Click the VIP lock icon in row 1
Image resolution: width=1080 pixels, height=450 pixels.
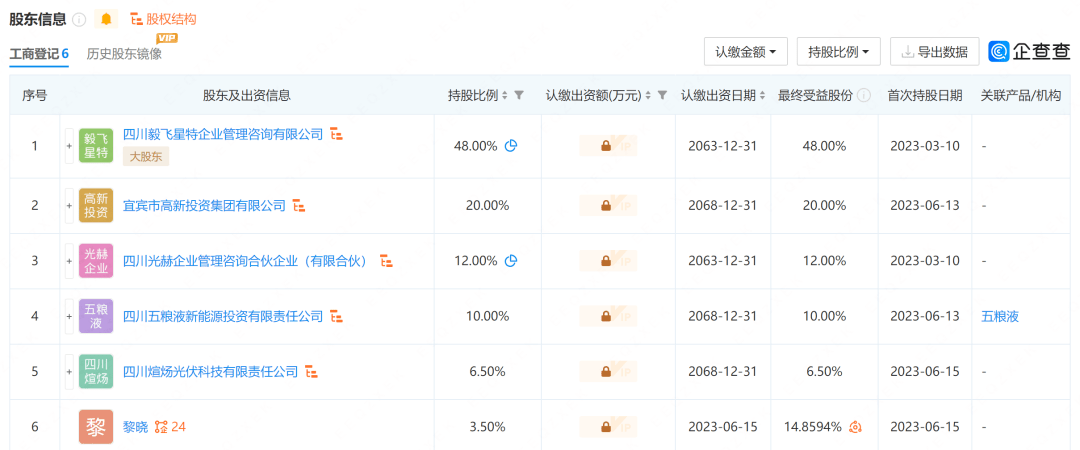pyautogui.click(x=608, y=146)
